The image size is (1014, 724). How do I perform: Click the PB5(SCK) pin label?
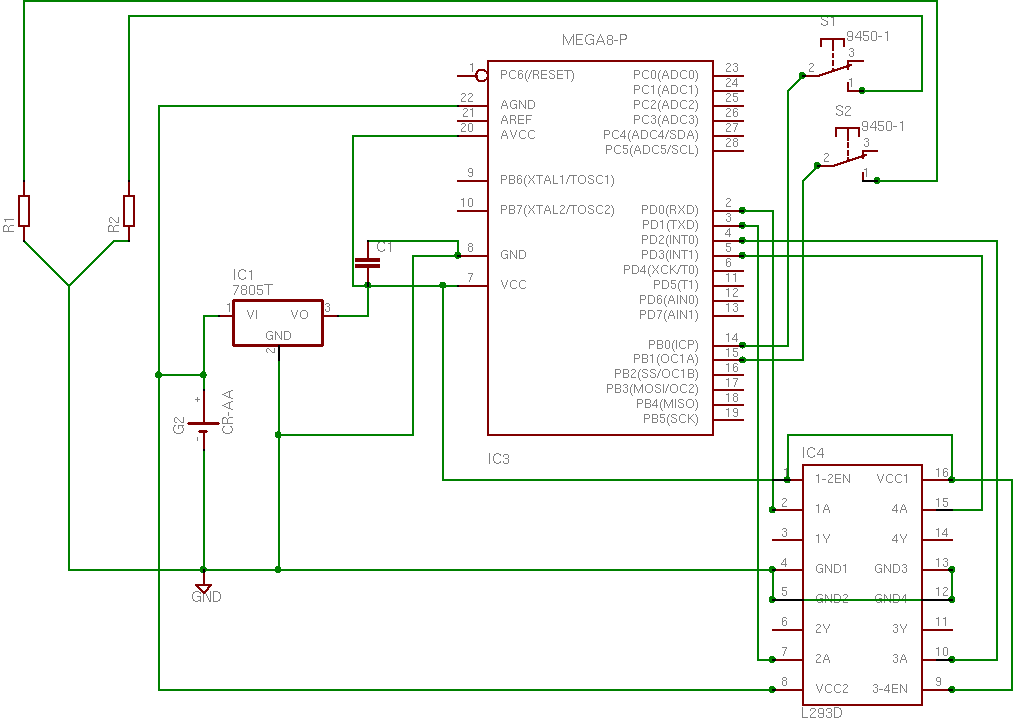pyautogui.click(x=671, y=419)
